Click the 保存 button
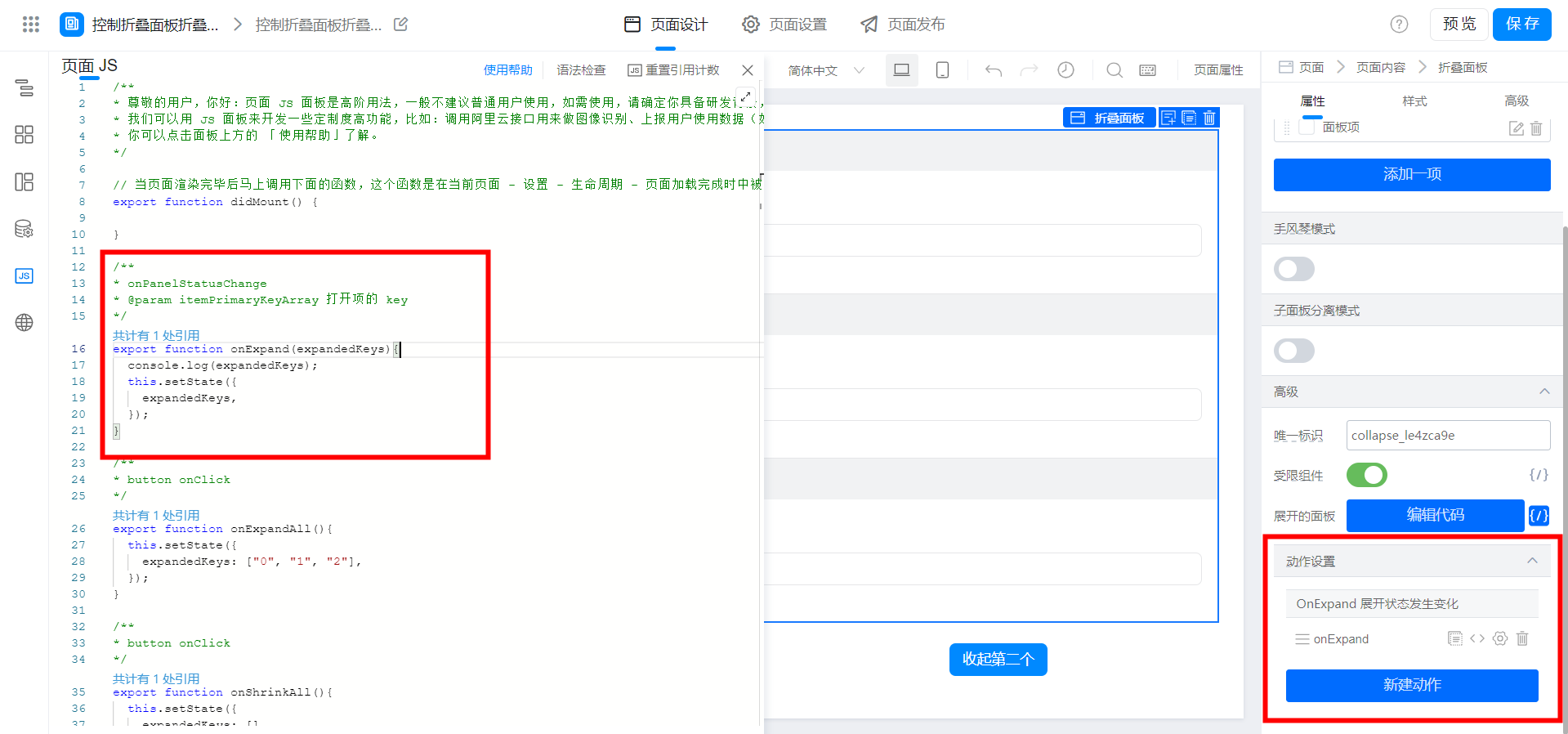 (x=1522, y=25)
